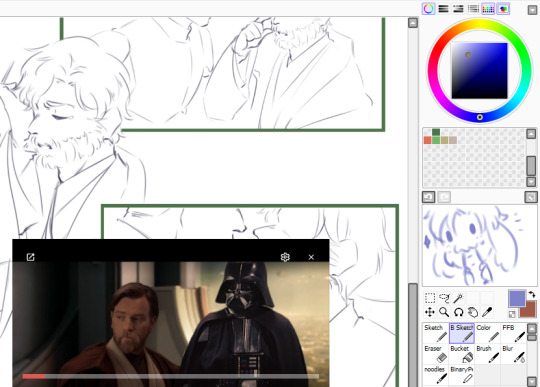This screenshot has height=387, width=540.
Task: Click the swatches panel scrollbar thumb
Action: click(x=531, y=166)
